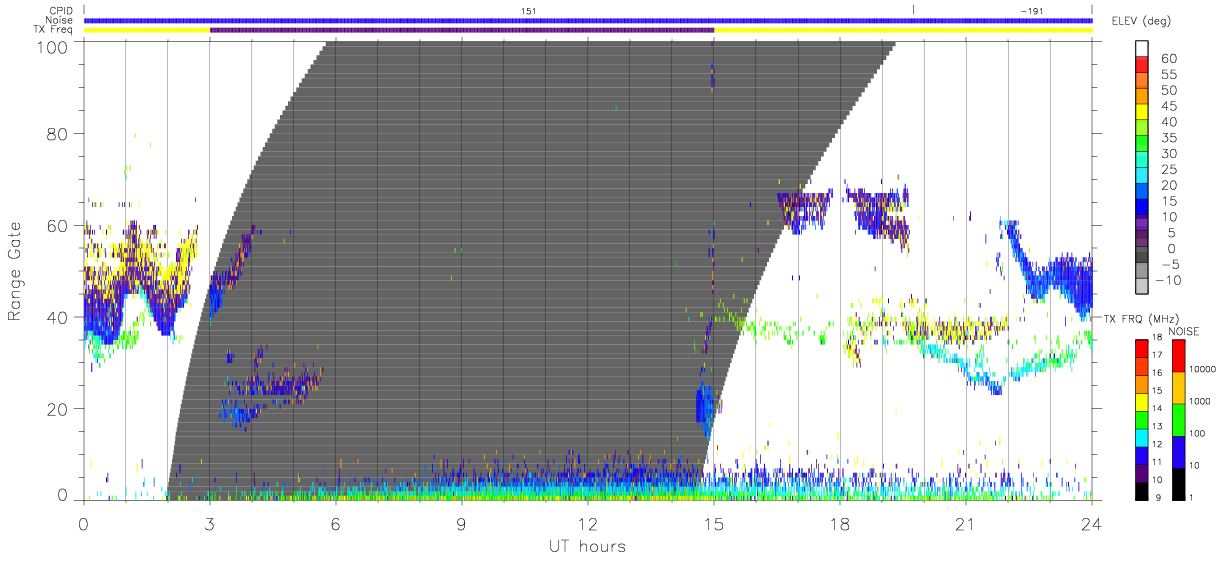The height and width of the screenshot is (567, 1228).
Task: Click the 3 tick label on the UT hours axis
Action: click(210, 523)
